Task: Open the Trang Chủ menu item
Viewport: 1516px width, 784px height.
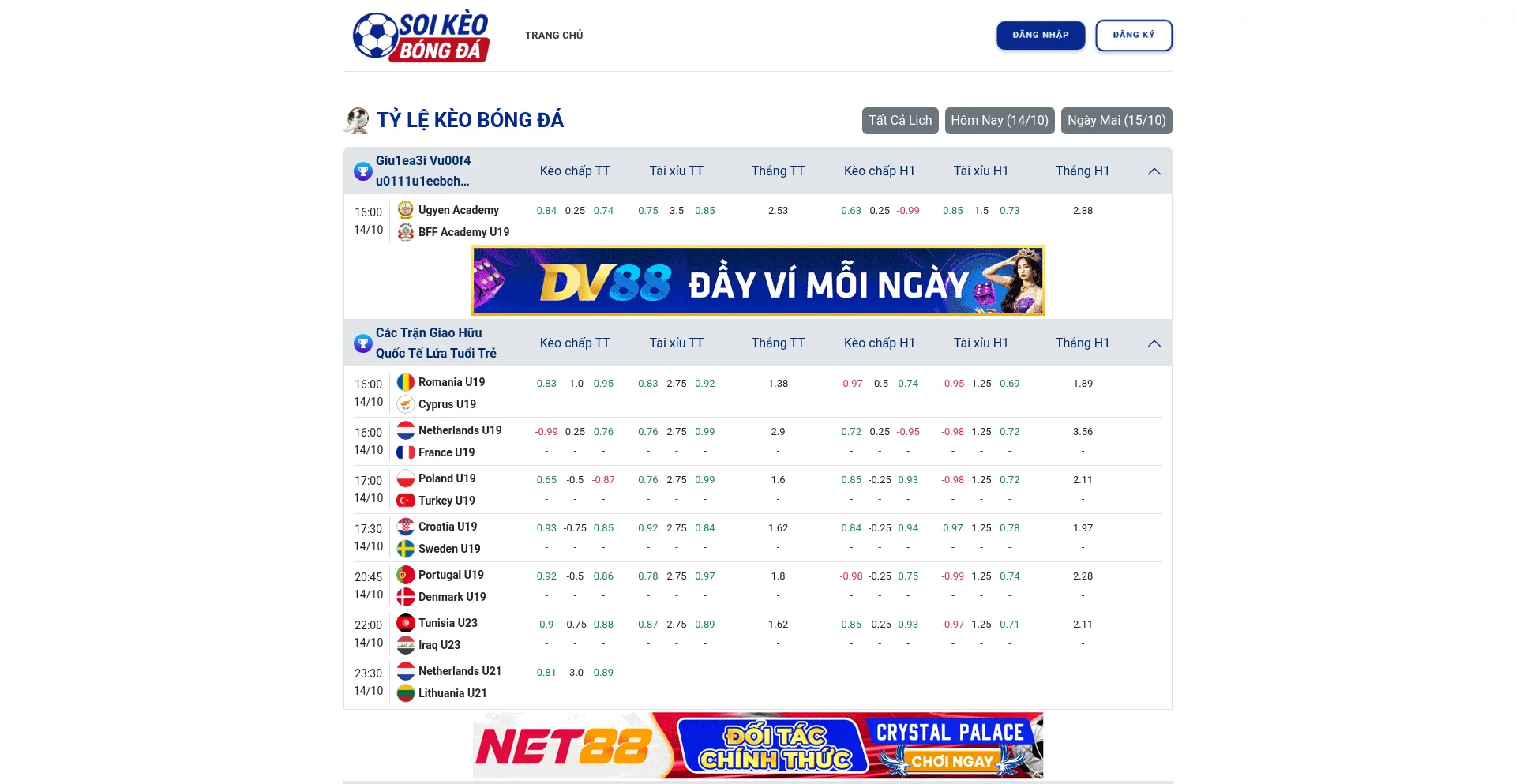Action: click(553, 36)
